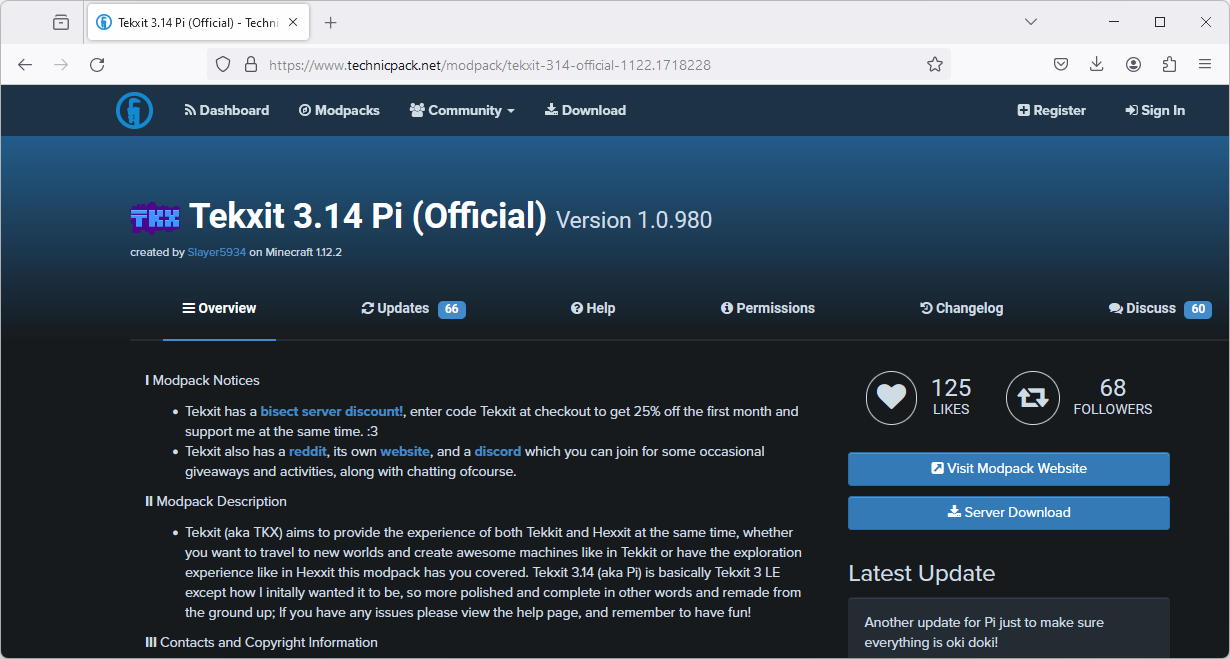Viewport: 1230px width, 659px height.
Task: Click the Server Download button
Action: click(1008, 512)
